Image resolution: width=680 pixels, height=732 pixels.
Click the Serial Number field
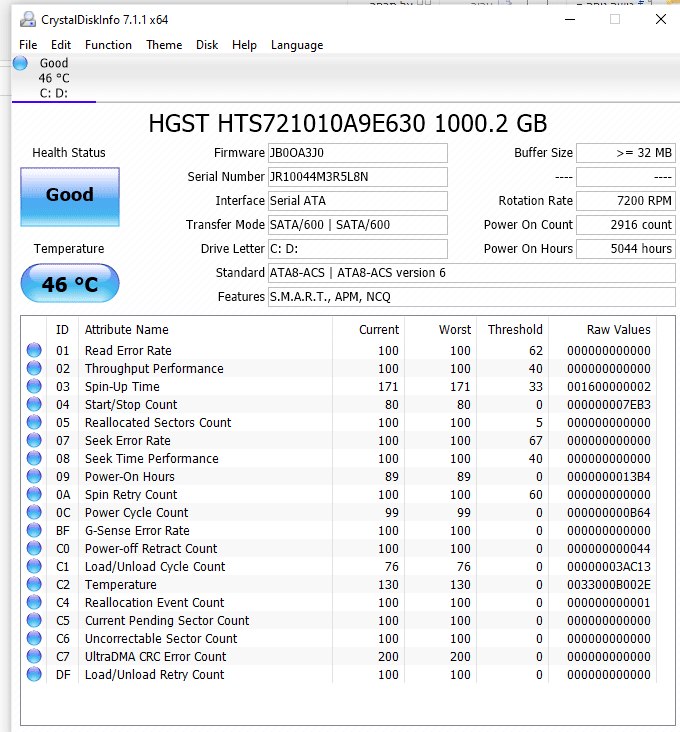click(357, 177)
